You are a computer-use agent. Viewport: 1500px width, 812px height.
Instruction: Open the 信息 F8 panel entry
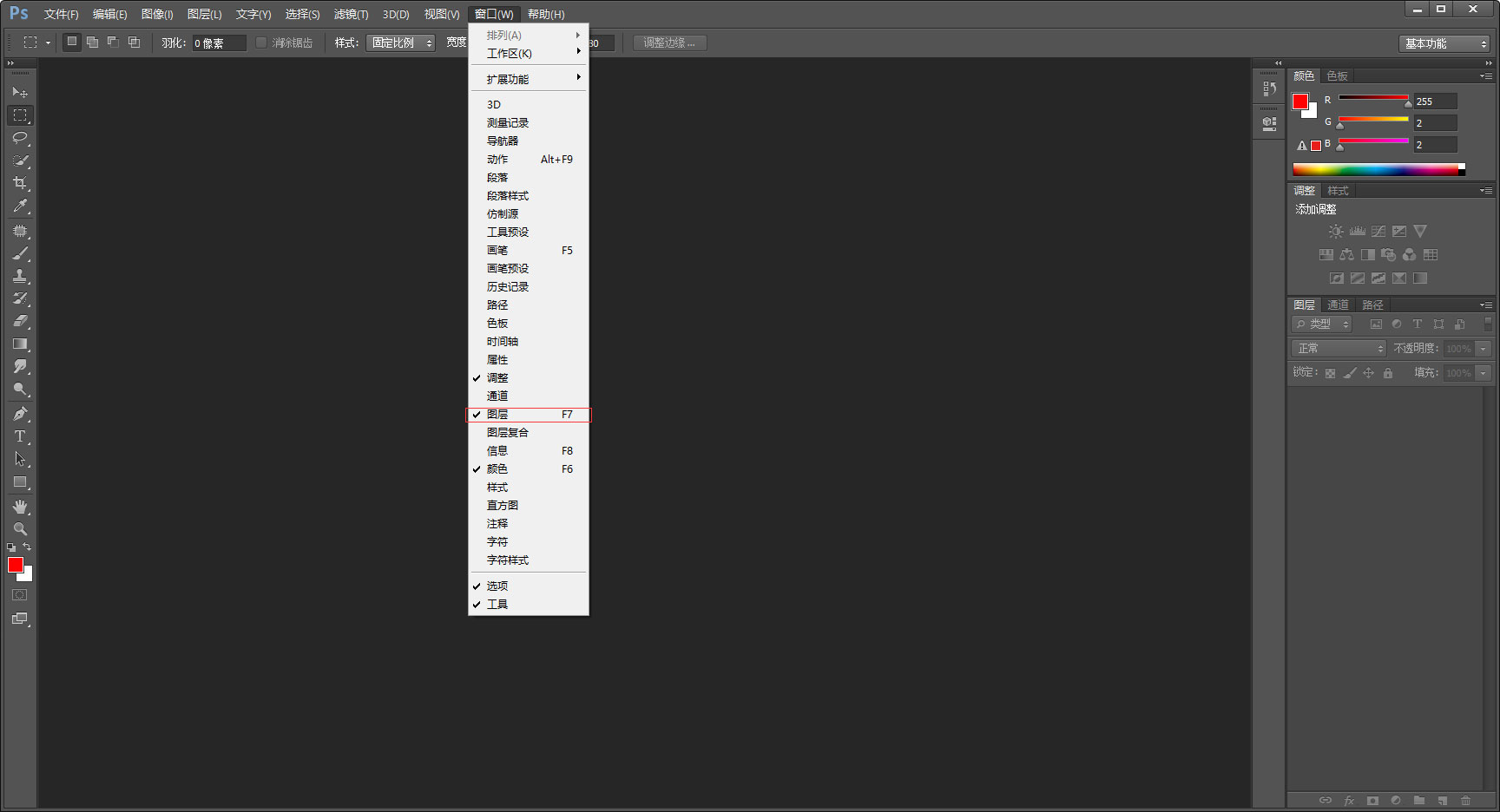(529, 451)
